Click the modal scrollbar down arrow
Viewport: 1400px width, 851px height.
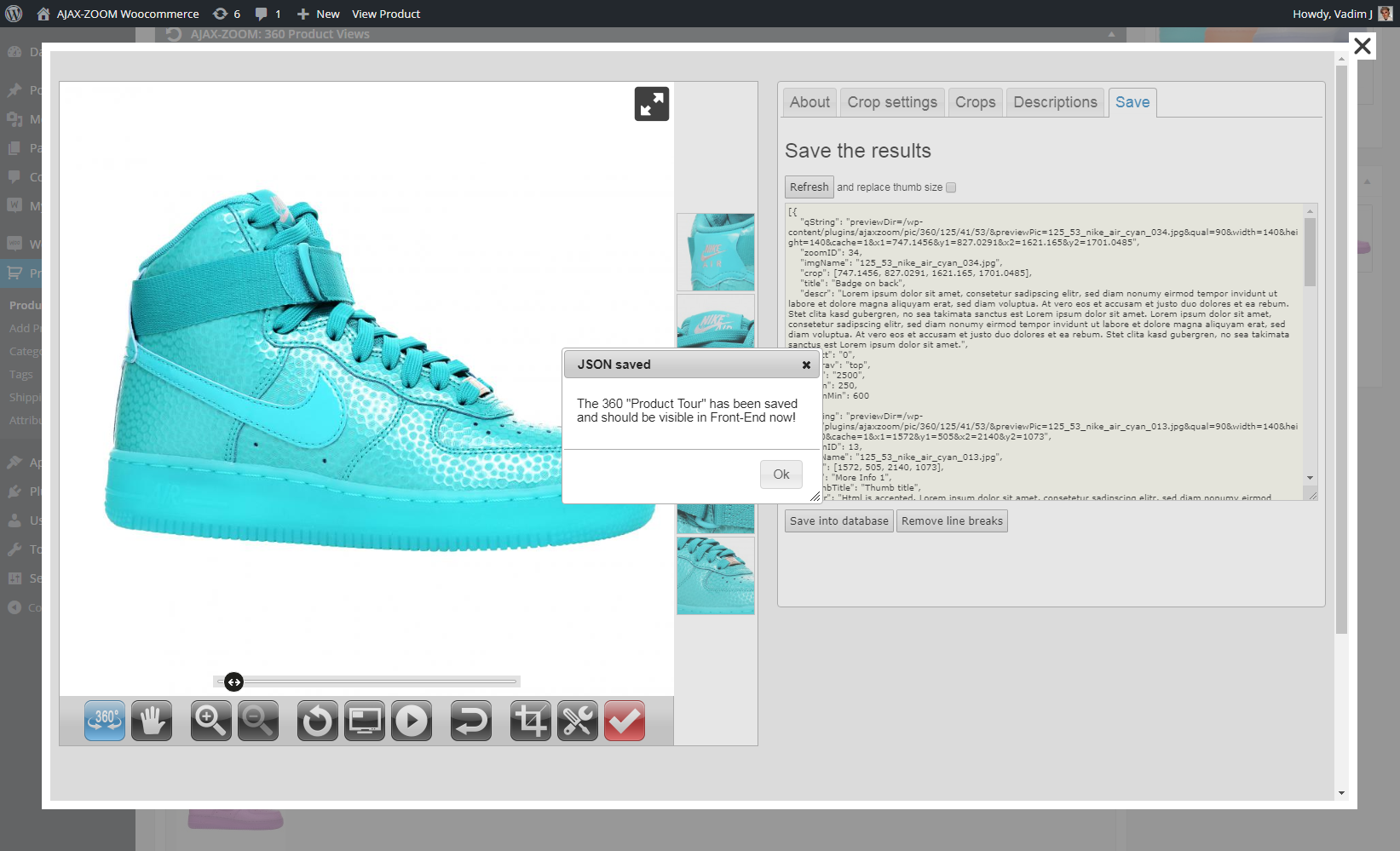[1341, 793]
